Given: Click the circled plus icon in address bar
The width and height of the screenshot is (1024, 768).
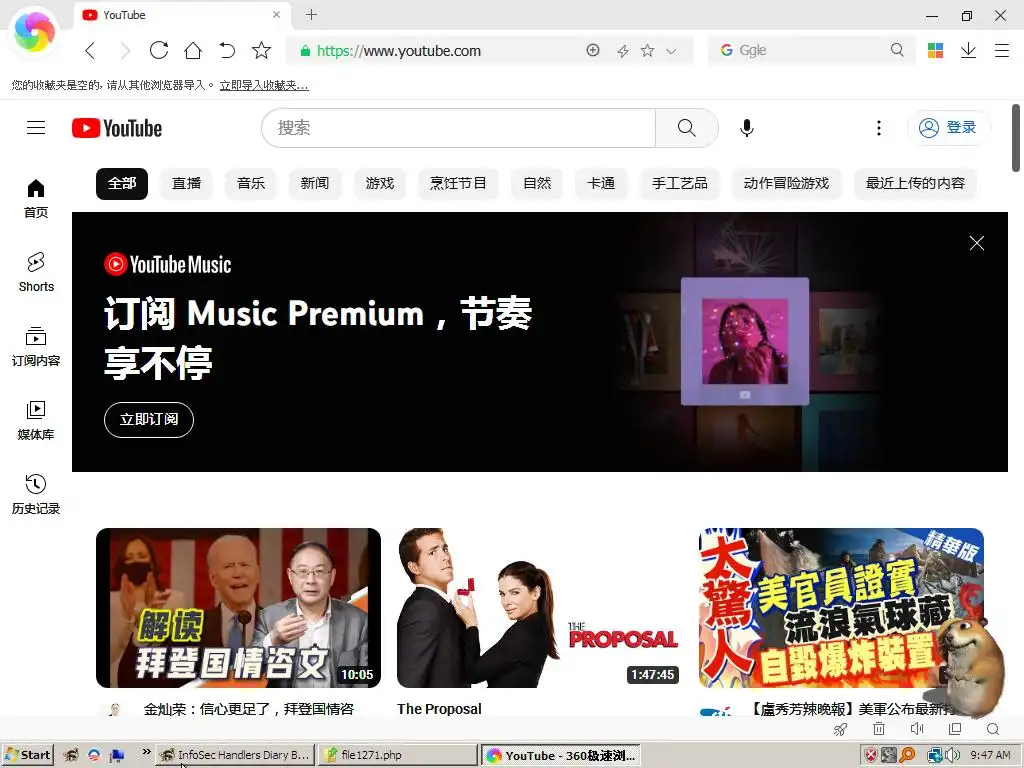Looking at the screenshot, I should [593, 50].
